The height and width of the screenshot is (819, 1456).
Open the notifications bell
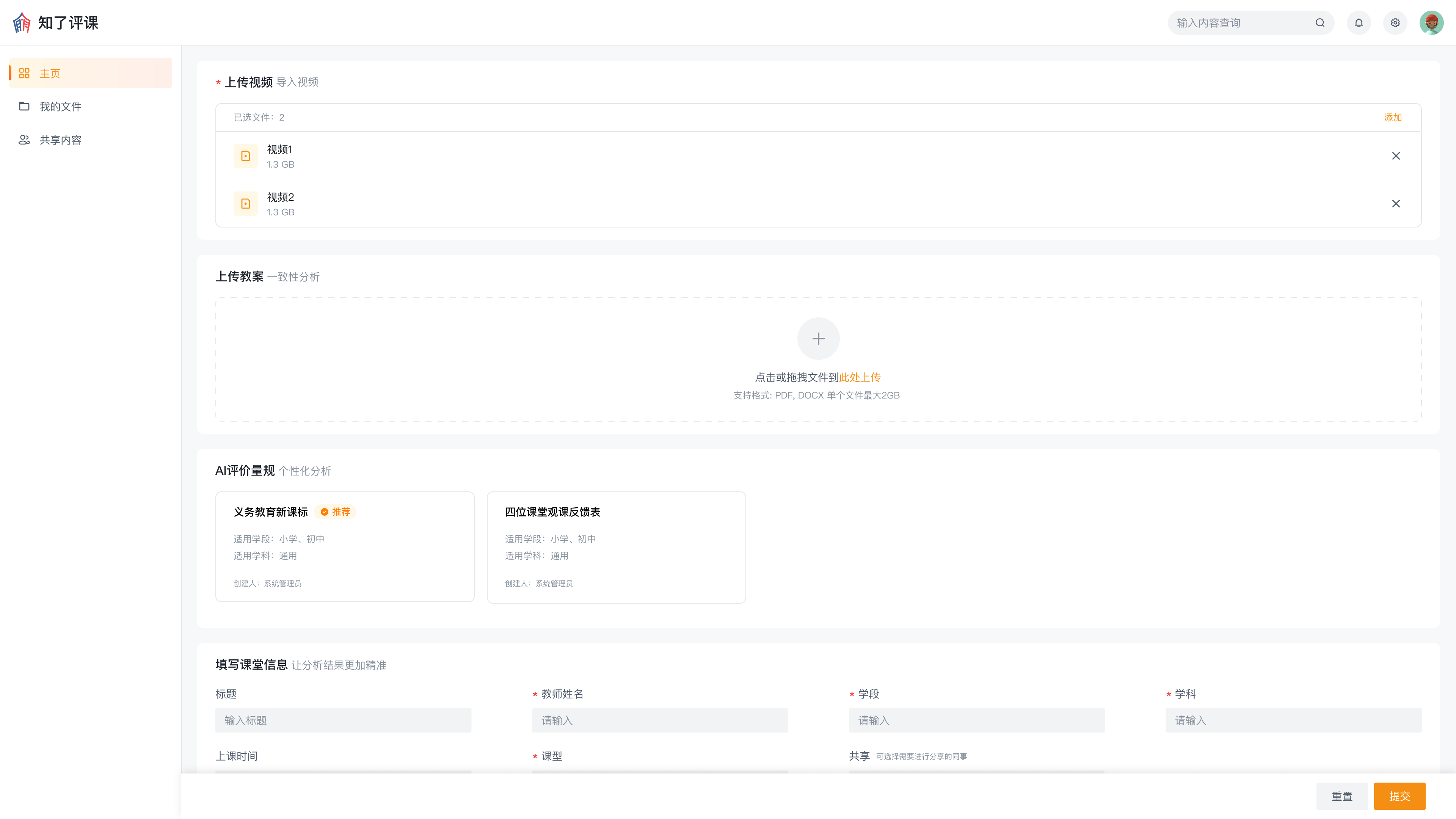tap(1359, 23)
